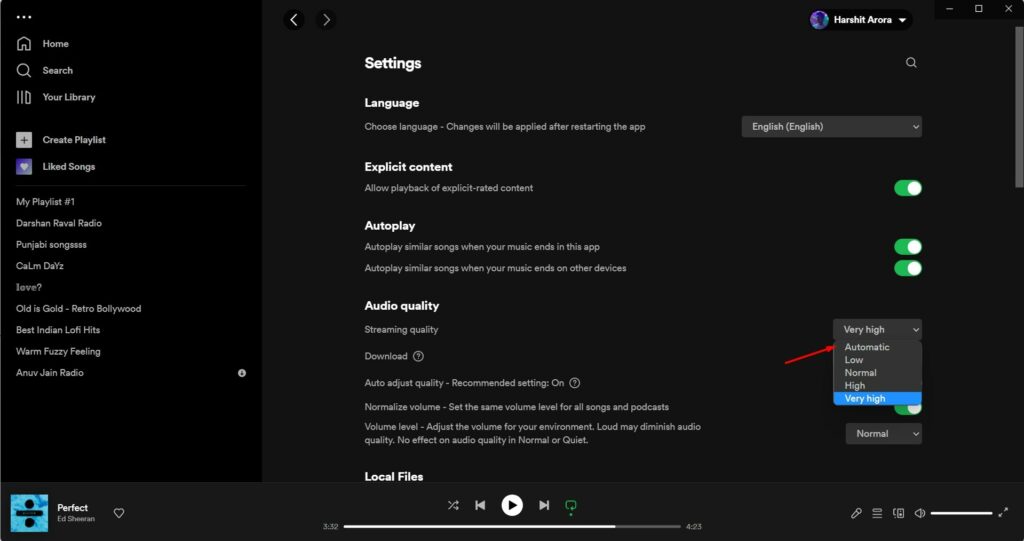Like the song Perfect with heart icon
This screenshot has width=1024, height=541.
[x=119, y=513]
